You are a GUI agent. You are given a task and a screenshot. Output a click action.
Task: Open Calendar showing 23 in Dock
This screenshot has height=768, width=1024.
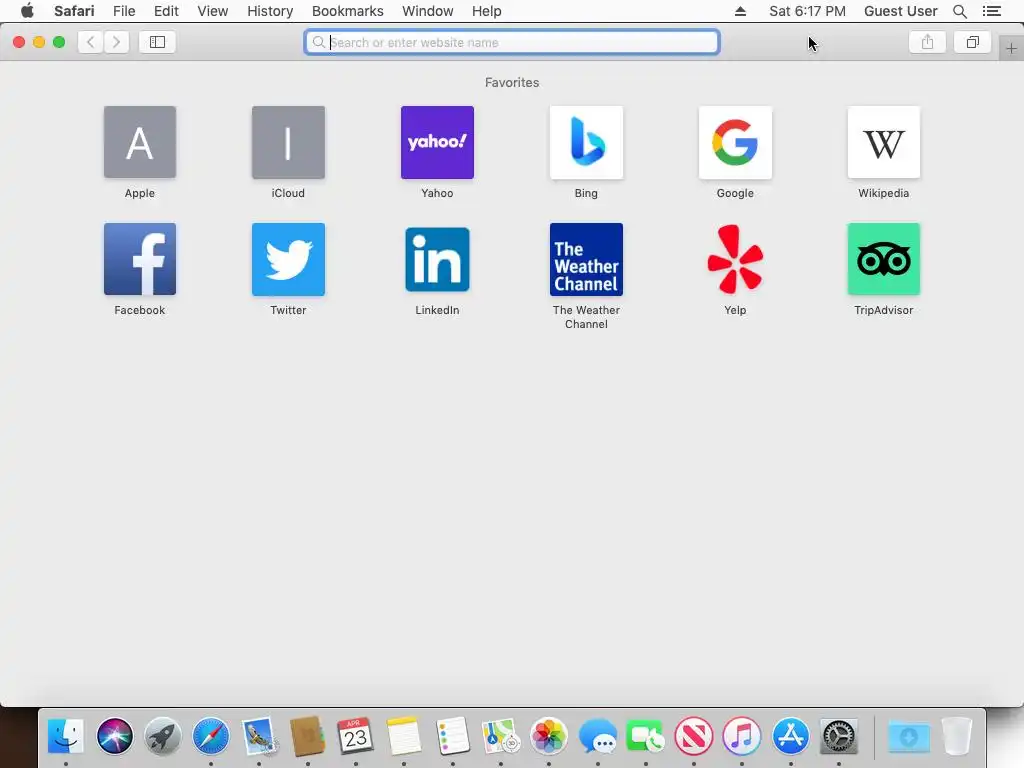pos(355,736)
